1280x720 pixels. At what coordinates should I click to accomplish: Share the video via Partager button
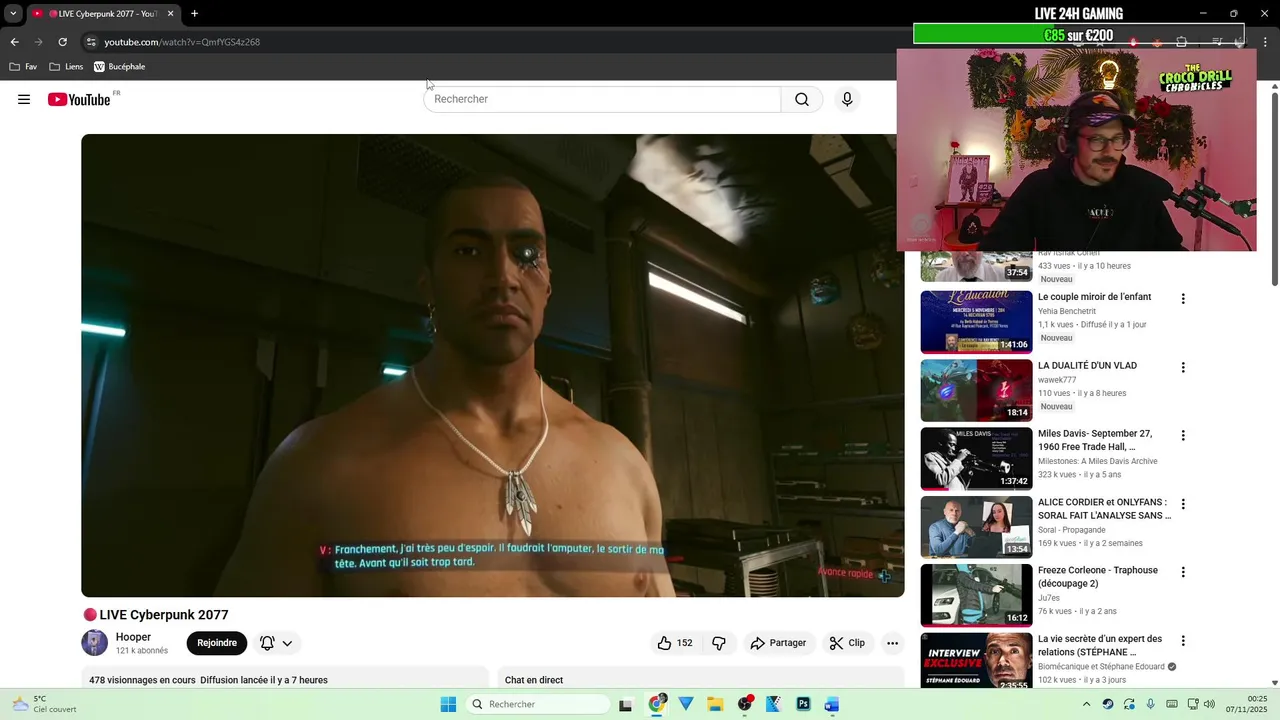pyautogui.click(x=778, y=643)
